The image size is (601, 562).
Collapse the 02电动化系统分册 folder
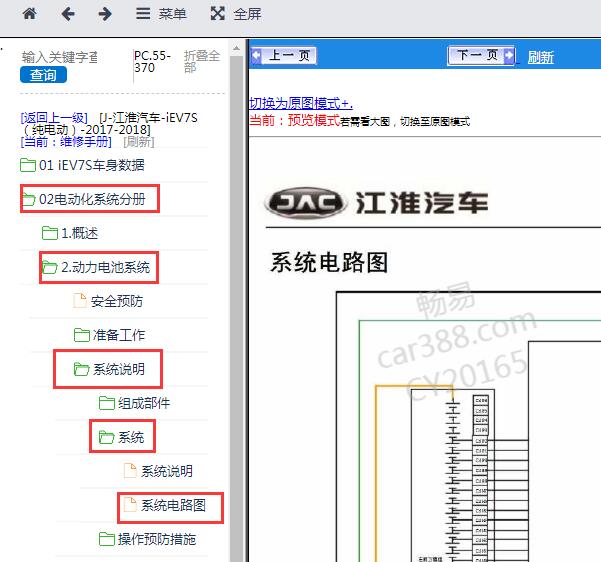(x=92, y=199)
